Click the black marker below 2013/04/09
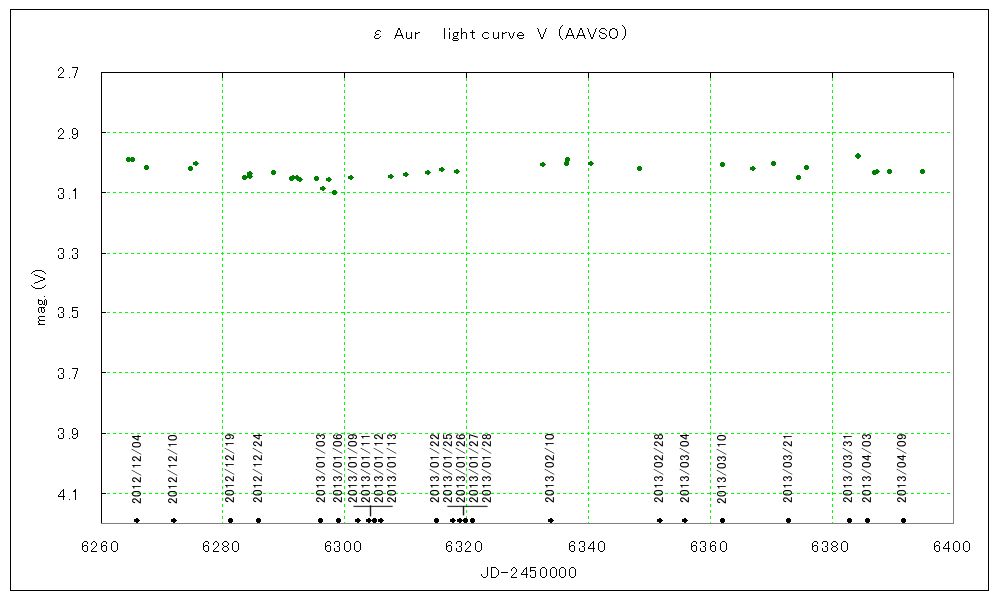The width and height of the screenshot is (1000, 600). (x=903, y=520)
